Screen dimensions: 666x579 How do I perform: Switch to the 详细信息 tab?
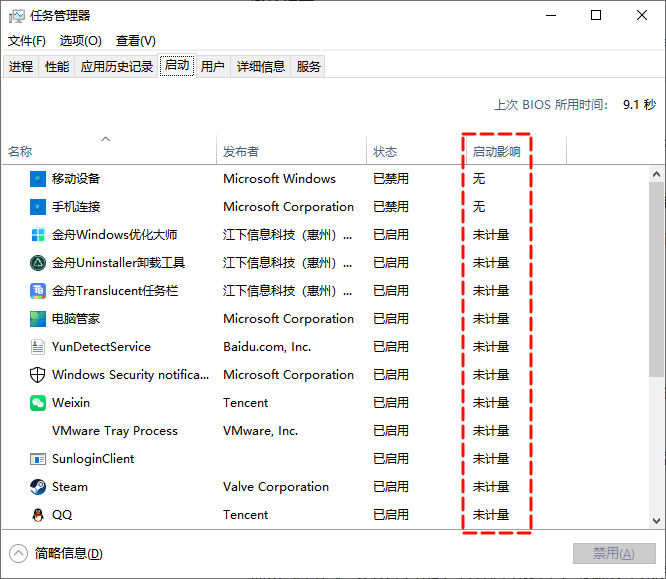(x=260, y=67)
